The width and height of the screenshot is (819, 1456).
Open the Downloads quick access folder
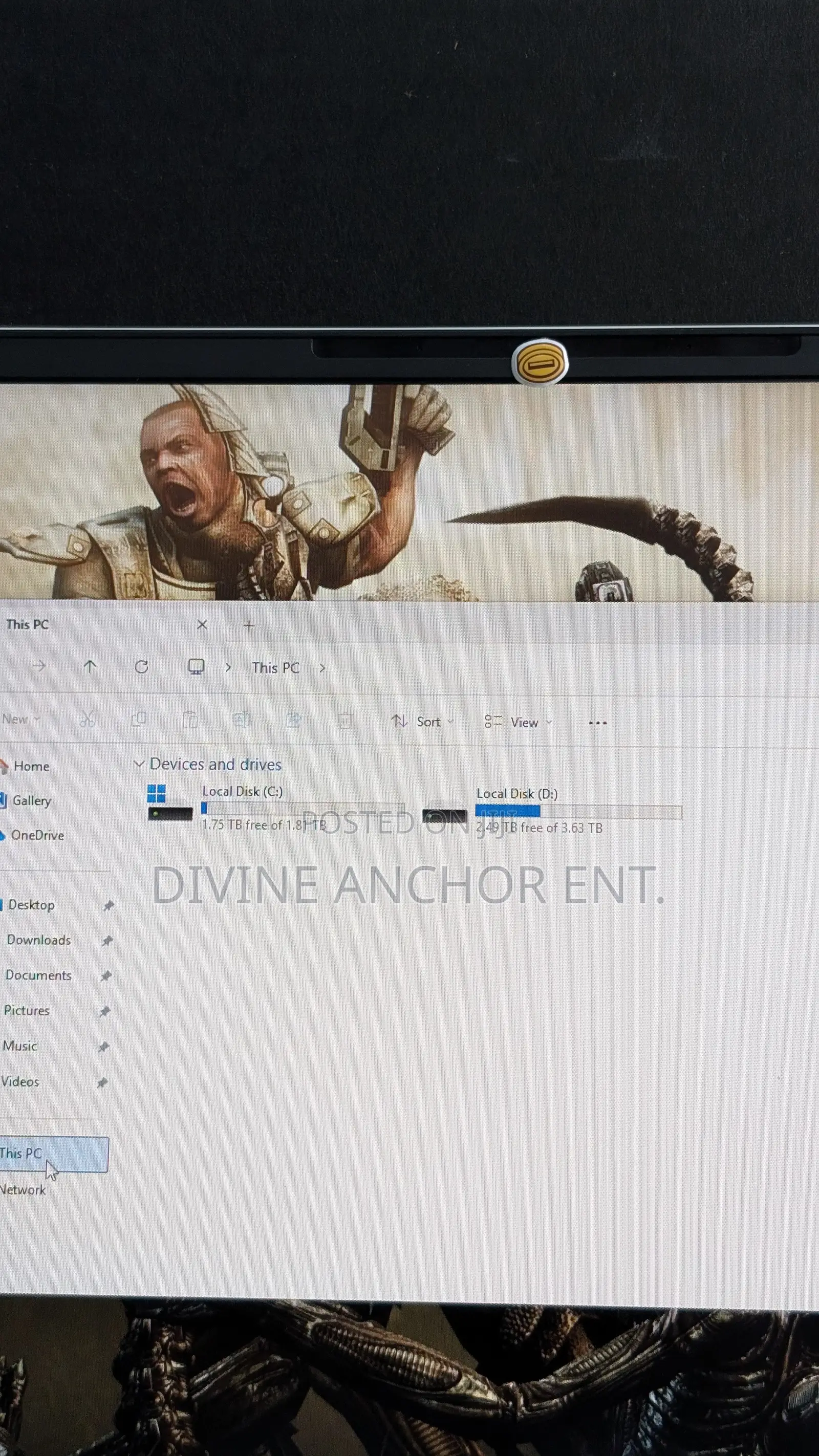click(38, 940)
